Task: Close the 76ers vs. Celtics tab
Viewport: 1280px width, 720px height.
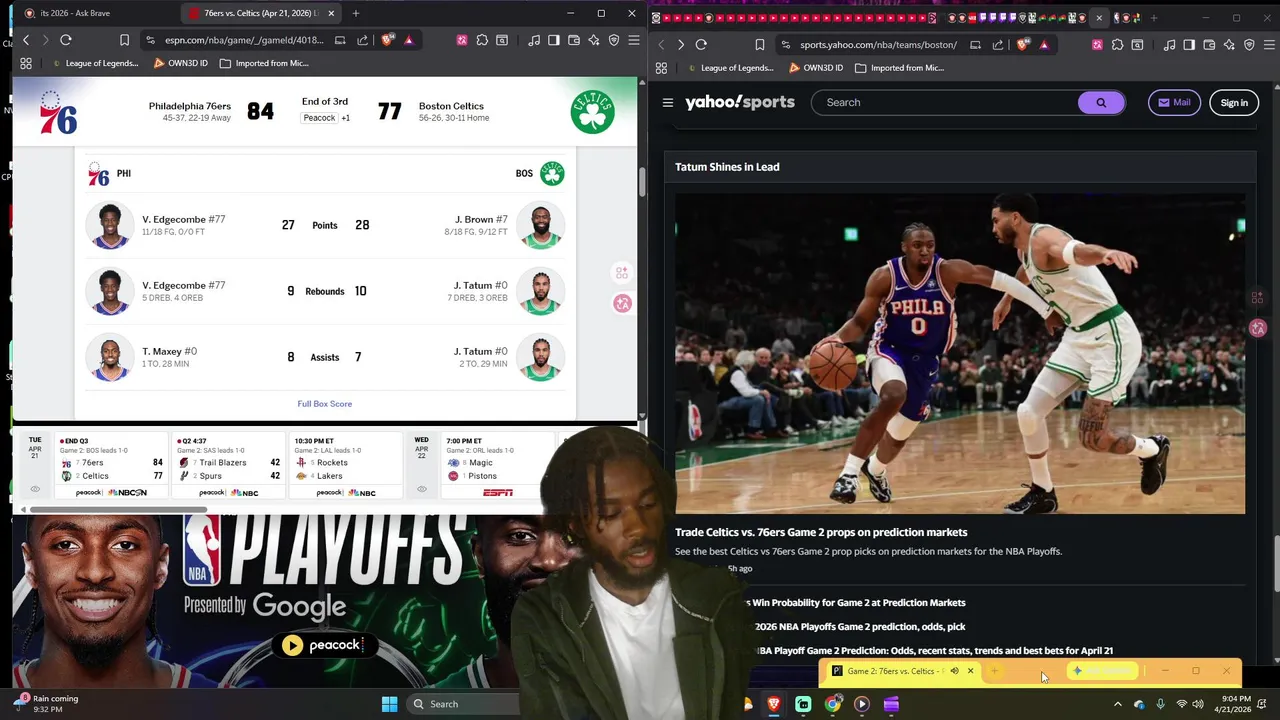Action: [331, 13]
